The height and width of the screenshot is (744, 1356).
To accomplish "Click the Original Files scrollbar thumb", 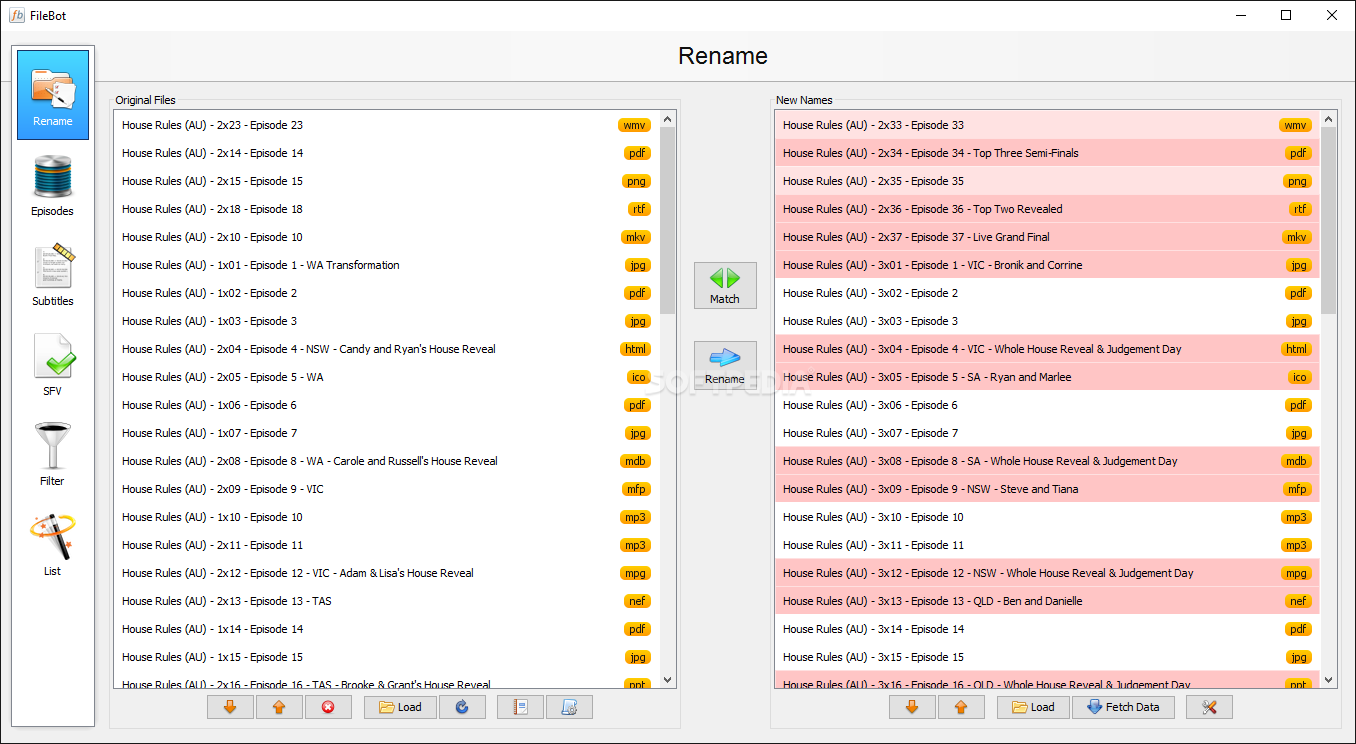I will [x=668, y=220].
